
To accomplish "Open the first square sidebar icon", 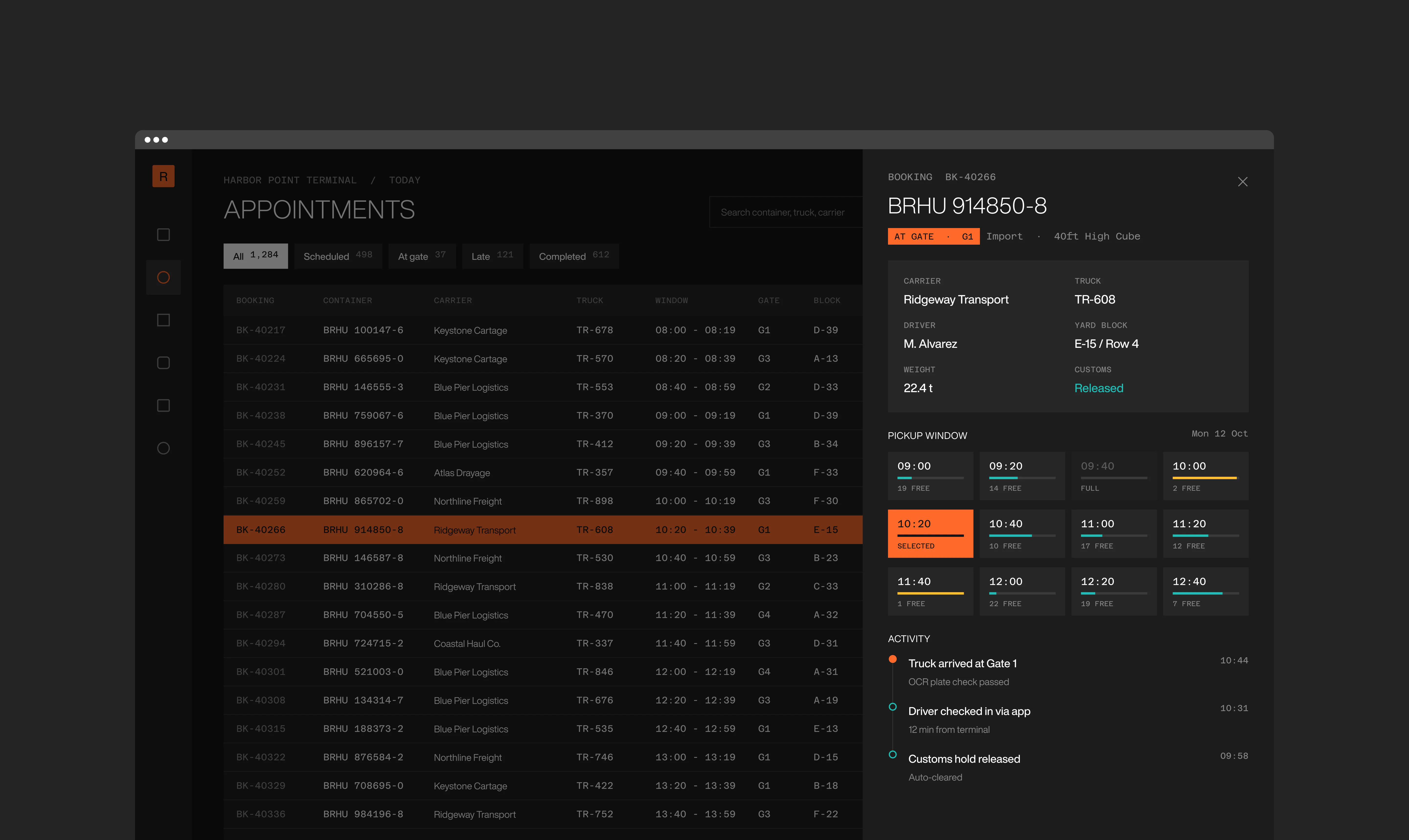I will point(163,234).
